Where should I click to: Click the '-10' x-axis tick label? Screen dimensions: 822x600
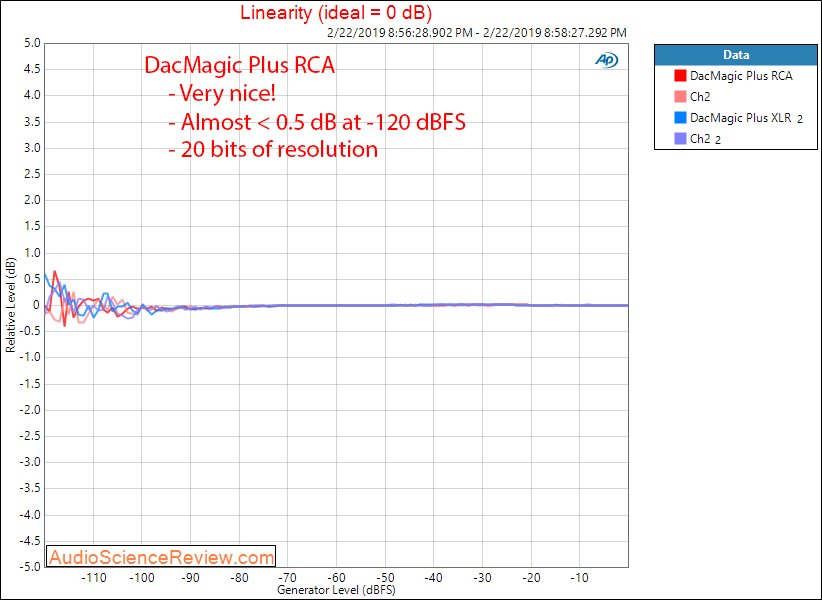point(580,578)
